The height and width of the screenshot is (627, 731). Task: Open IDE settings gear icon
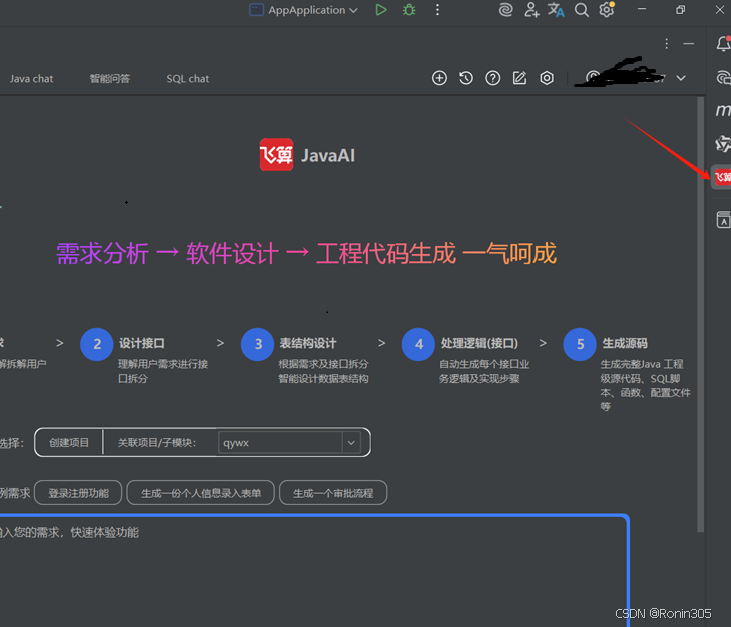(x=607, y=10)
